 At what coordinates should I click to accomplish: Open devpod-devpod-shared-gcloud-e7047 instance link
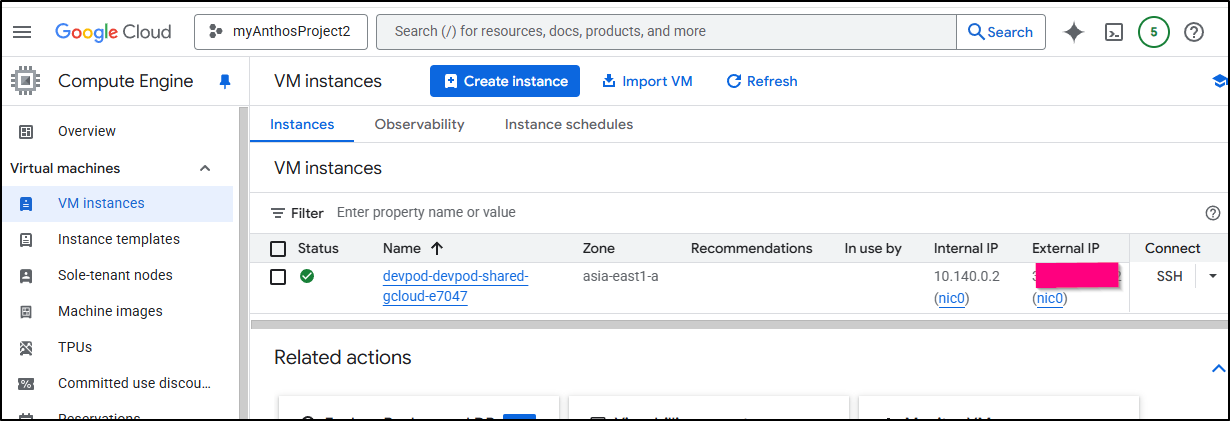pyautogui.click(x=455, y=286)
